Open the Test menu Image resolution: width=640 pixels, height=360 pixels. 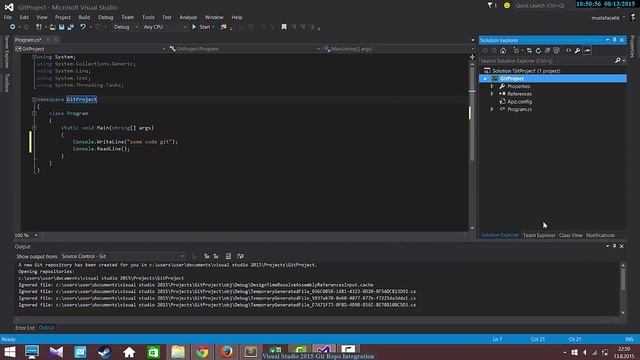(x=167, y=17)
